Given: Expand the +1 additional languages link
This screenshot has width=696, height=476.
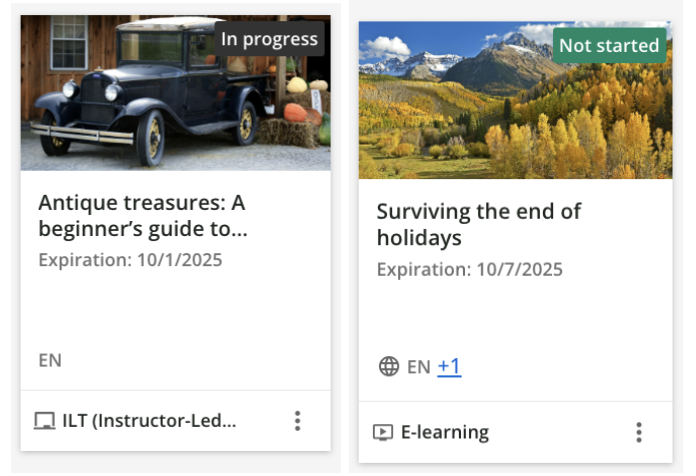Looking at the screenshot, I should (449, 367).
